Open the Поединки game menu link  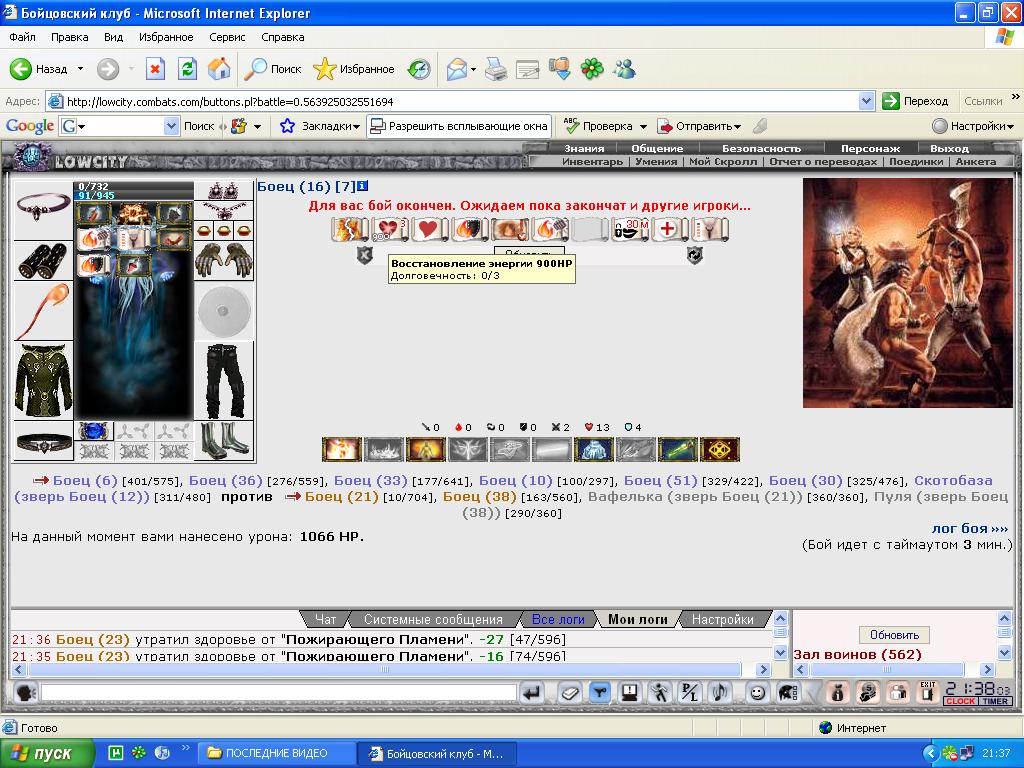916,161
